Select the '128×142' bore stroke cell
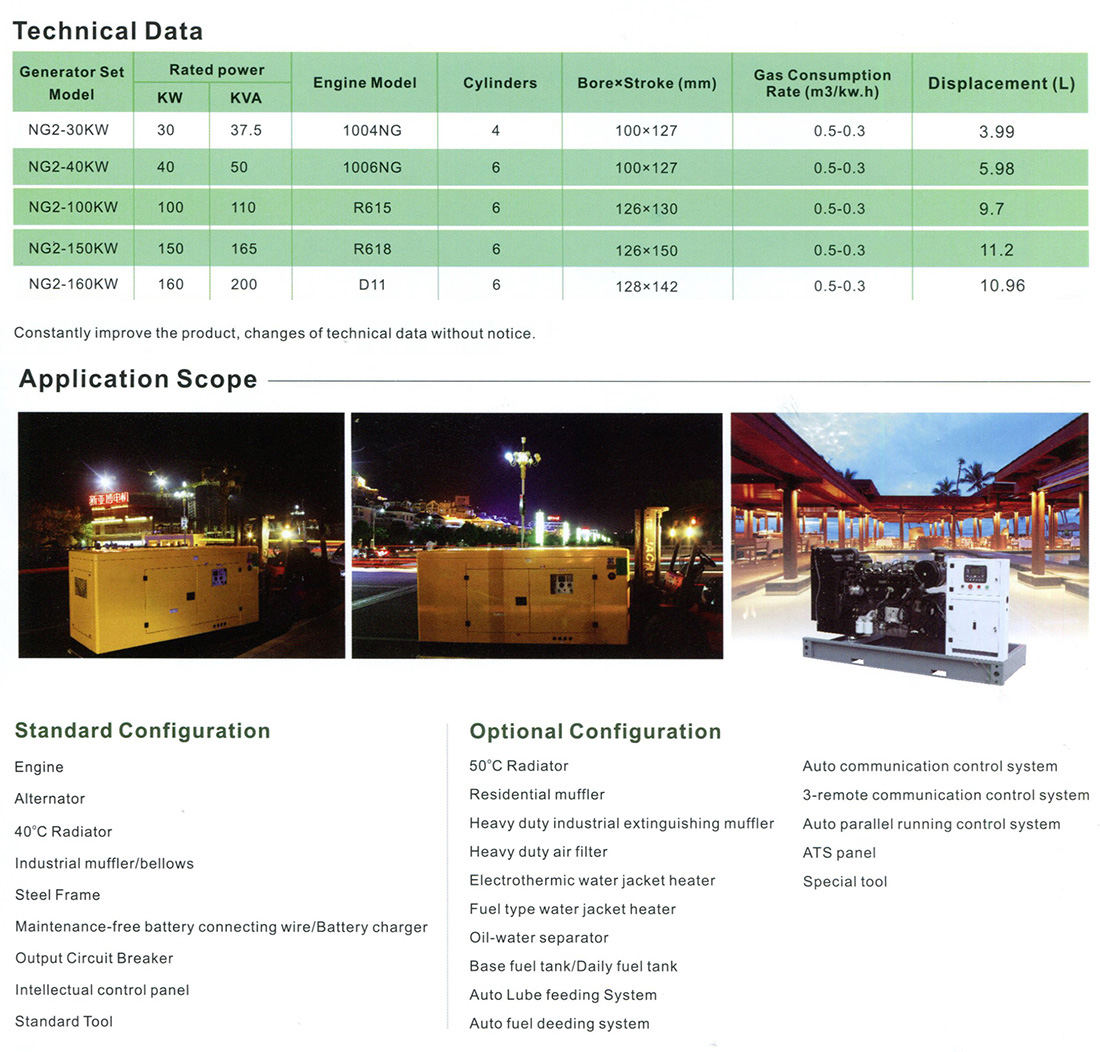 [646, 286]
